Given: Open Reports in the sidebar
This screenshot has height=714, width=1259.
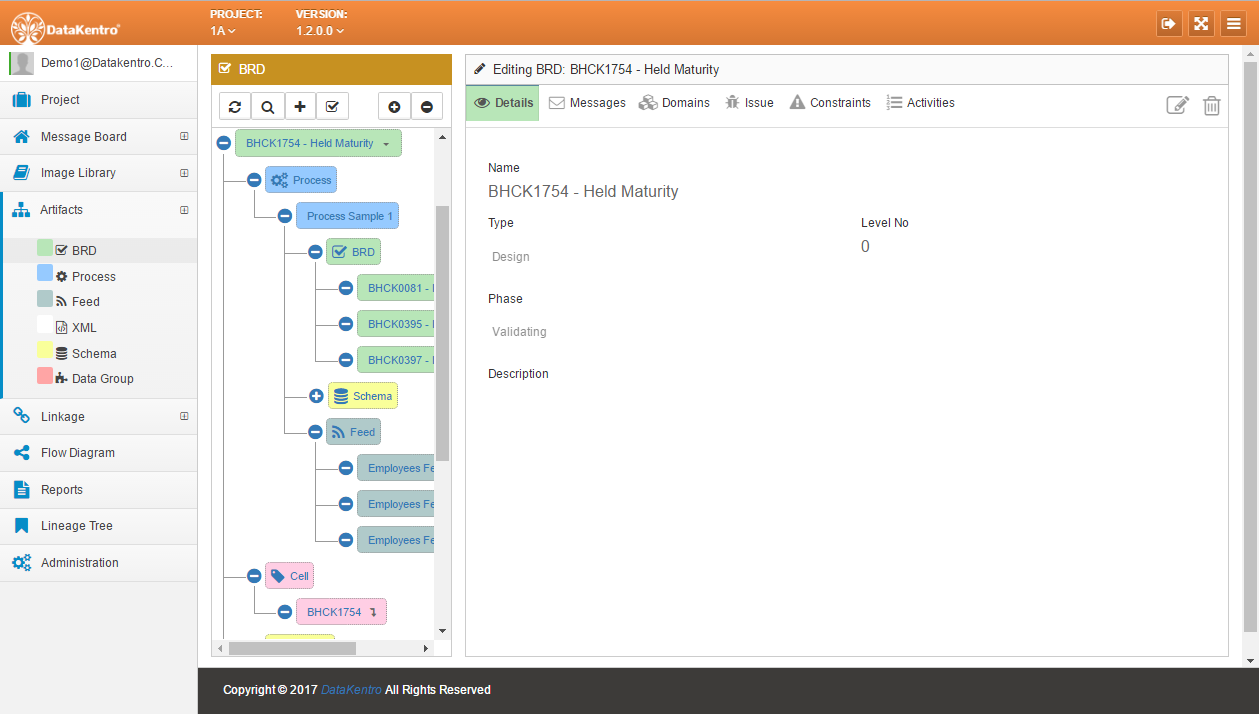Looking at the screenshot, I should pyautogui.click(x=99, y=490).
